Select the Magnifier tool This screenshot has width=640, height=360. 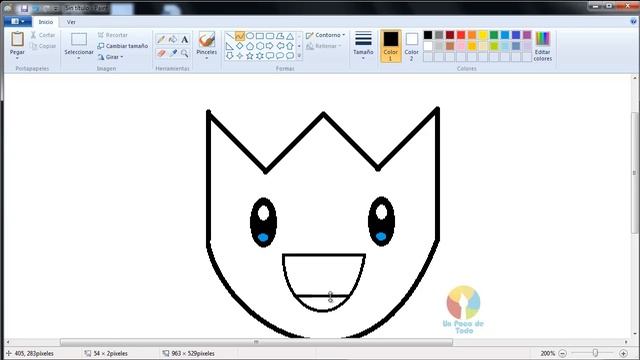(x=185, y=53)
